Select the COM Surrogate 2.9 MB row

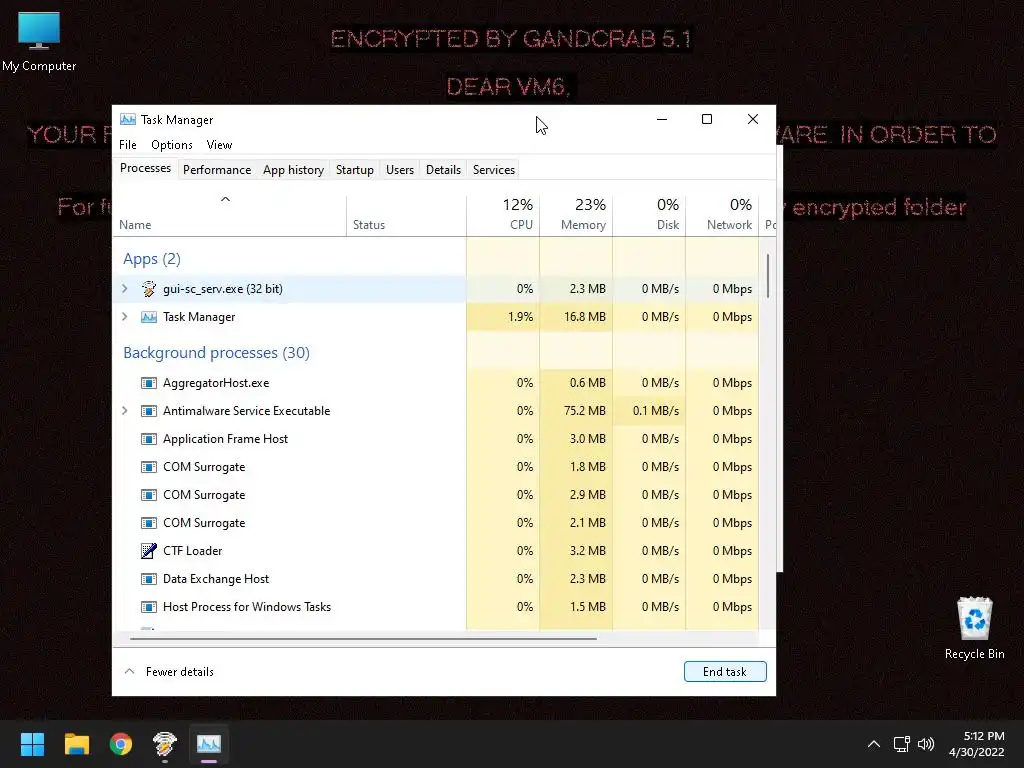point(435,495)
